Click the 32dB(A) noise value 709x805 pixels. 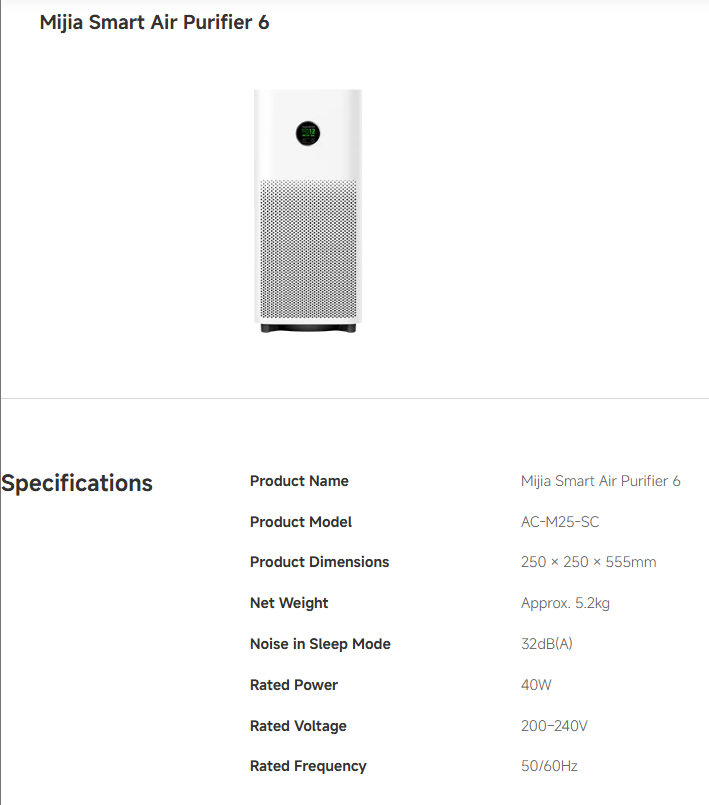pos(547,644)
